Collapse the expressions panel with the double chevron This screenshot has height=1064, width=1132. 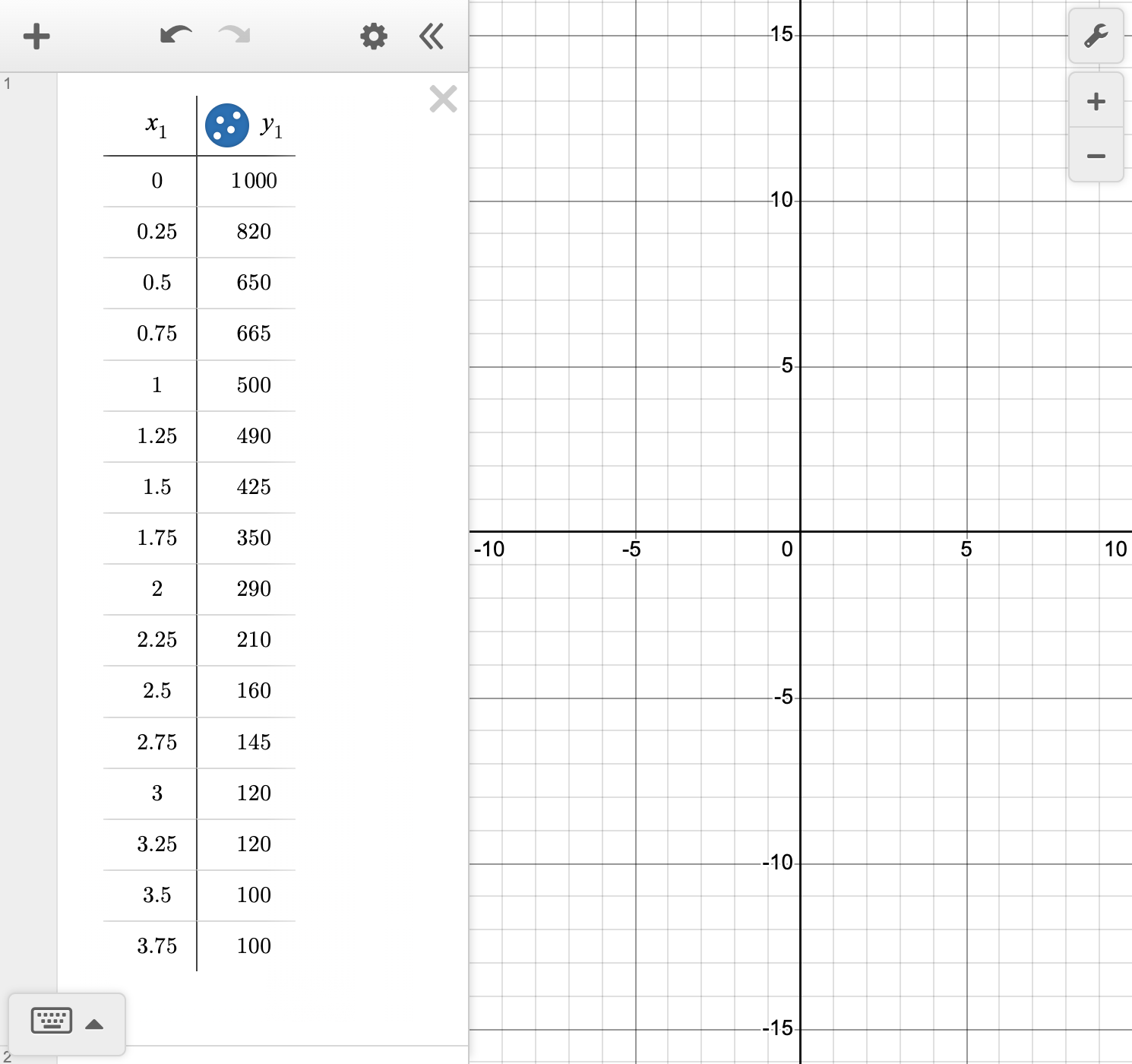click(x=431, y=36)
